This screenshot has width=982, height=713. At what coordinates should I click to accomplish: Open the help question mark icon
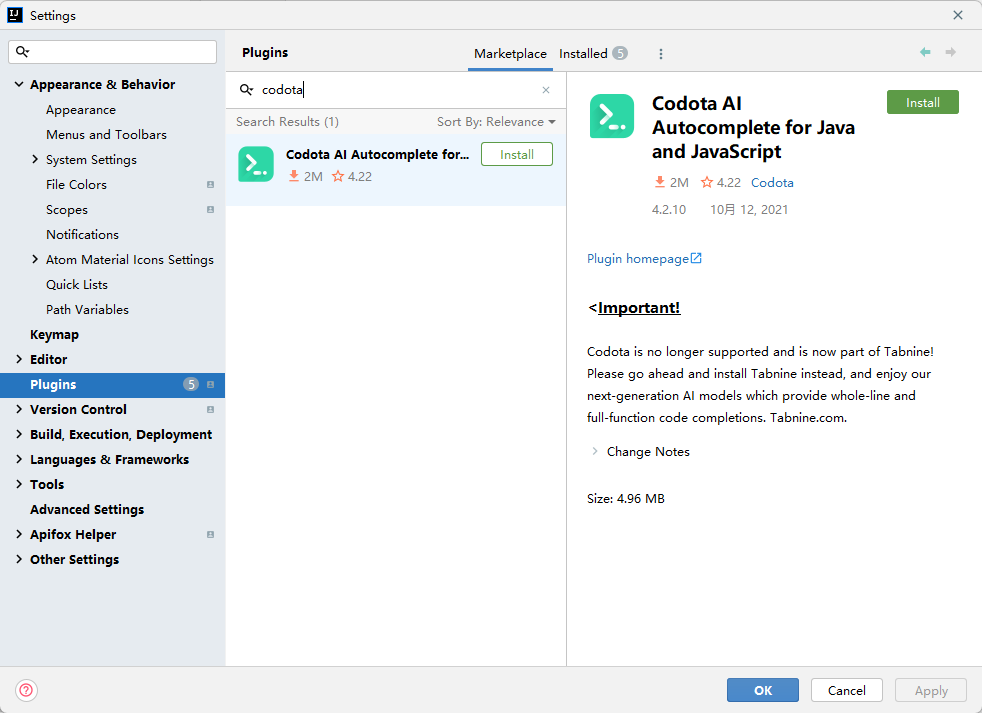click(26, 690)
